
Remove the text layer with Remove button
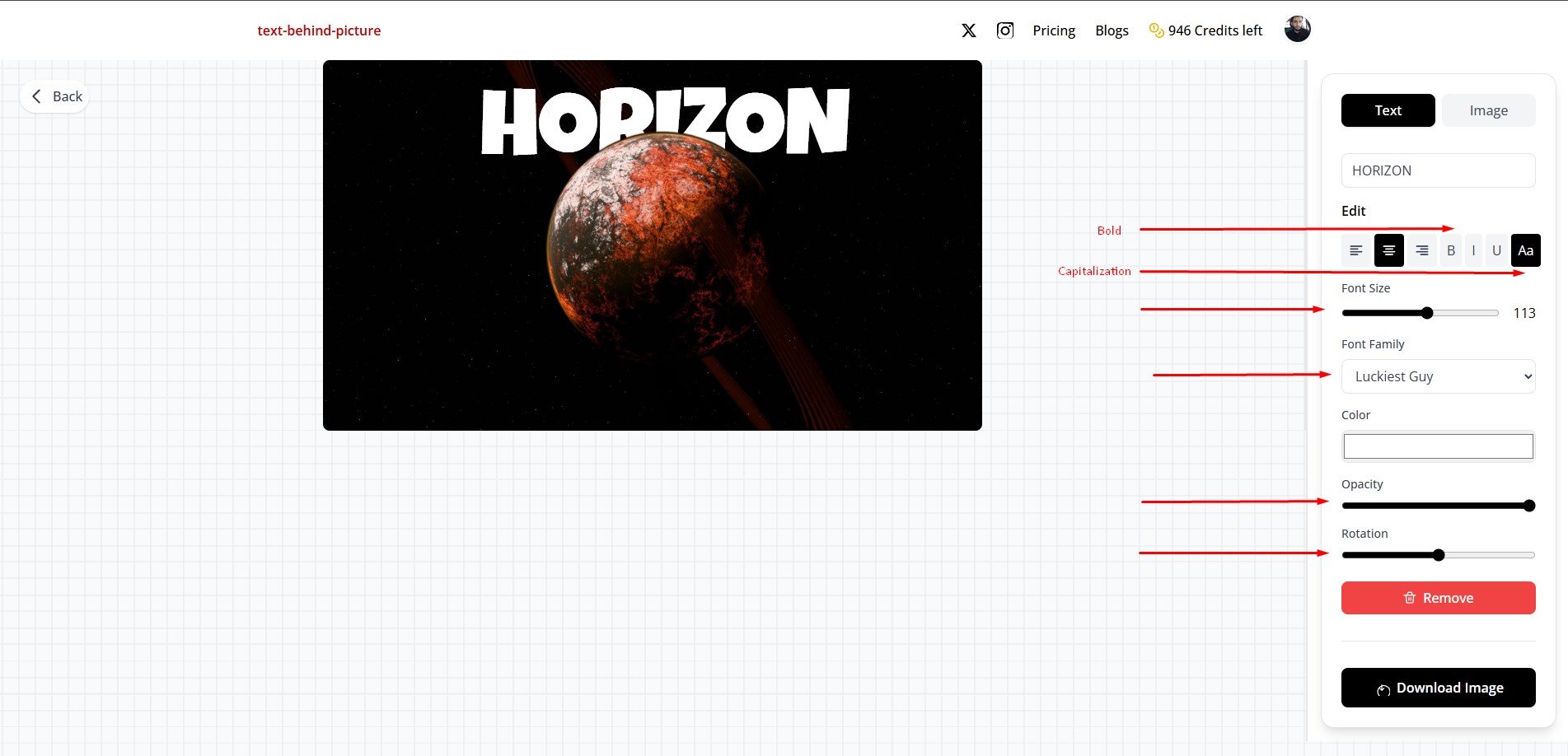point(1438,598)
